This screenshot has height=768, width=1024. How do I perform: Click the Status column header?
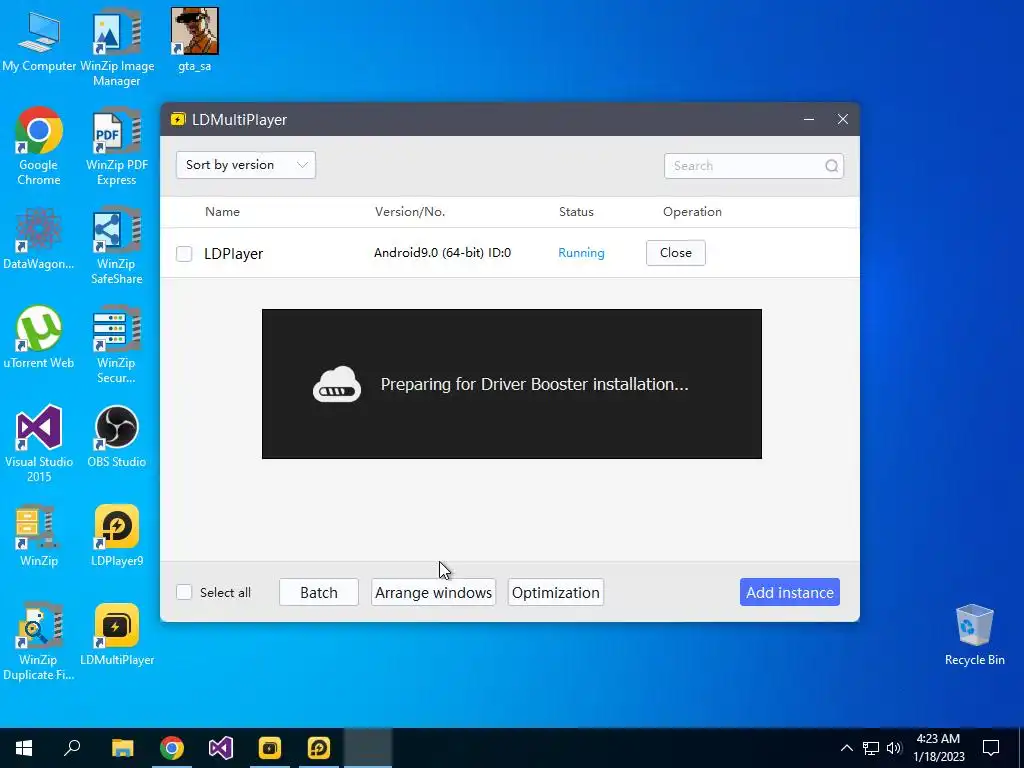click(x=576, y=212)
